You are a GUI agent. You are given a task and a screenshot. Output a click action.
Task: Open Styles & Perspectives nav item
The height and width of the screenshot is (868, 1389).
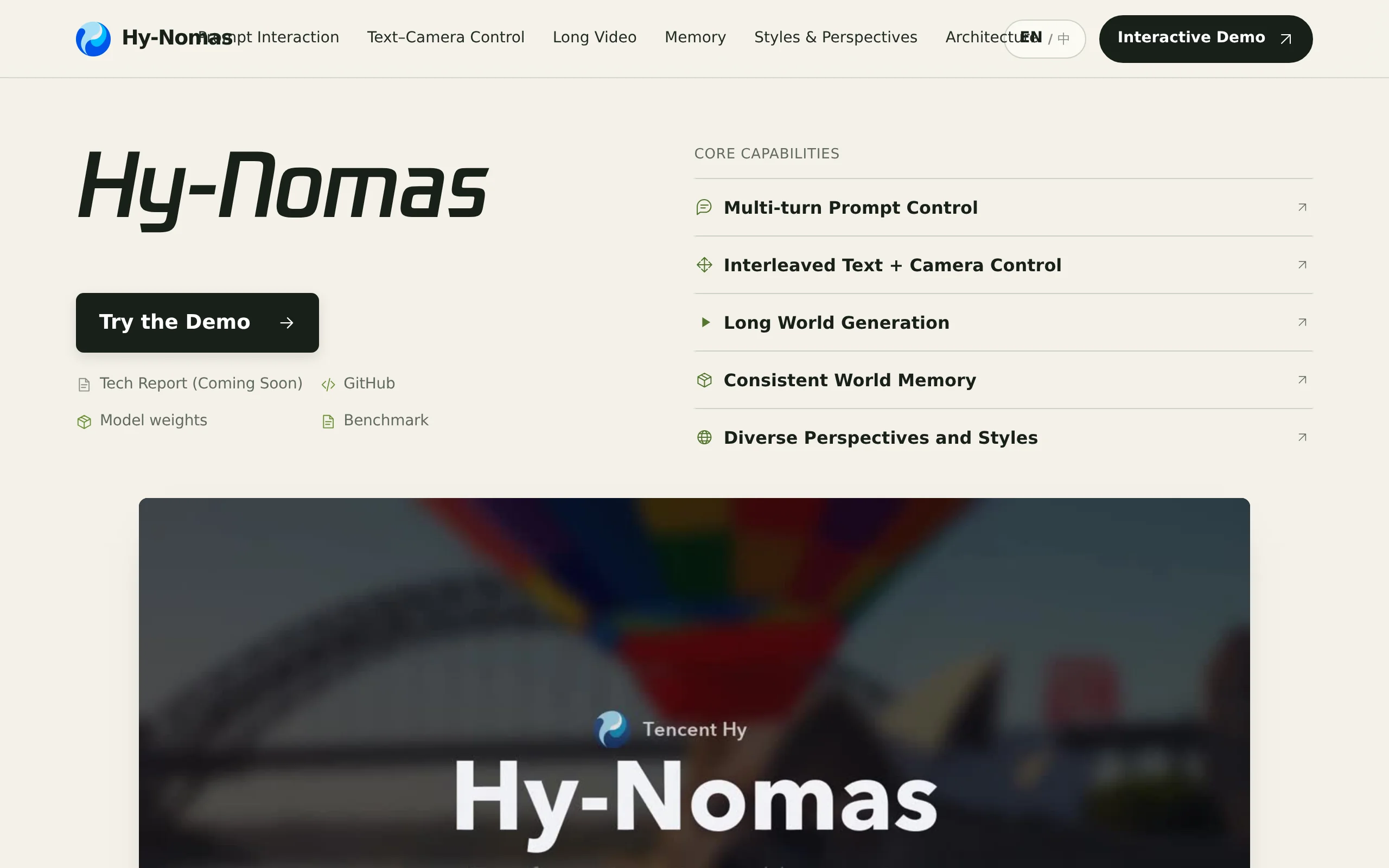click(835, 37)
